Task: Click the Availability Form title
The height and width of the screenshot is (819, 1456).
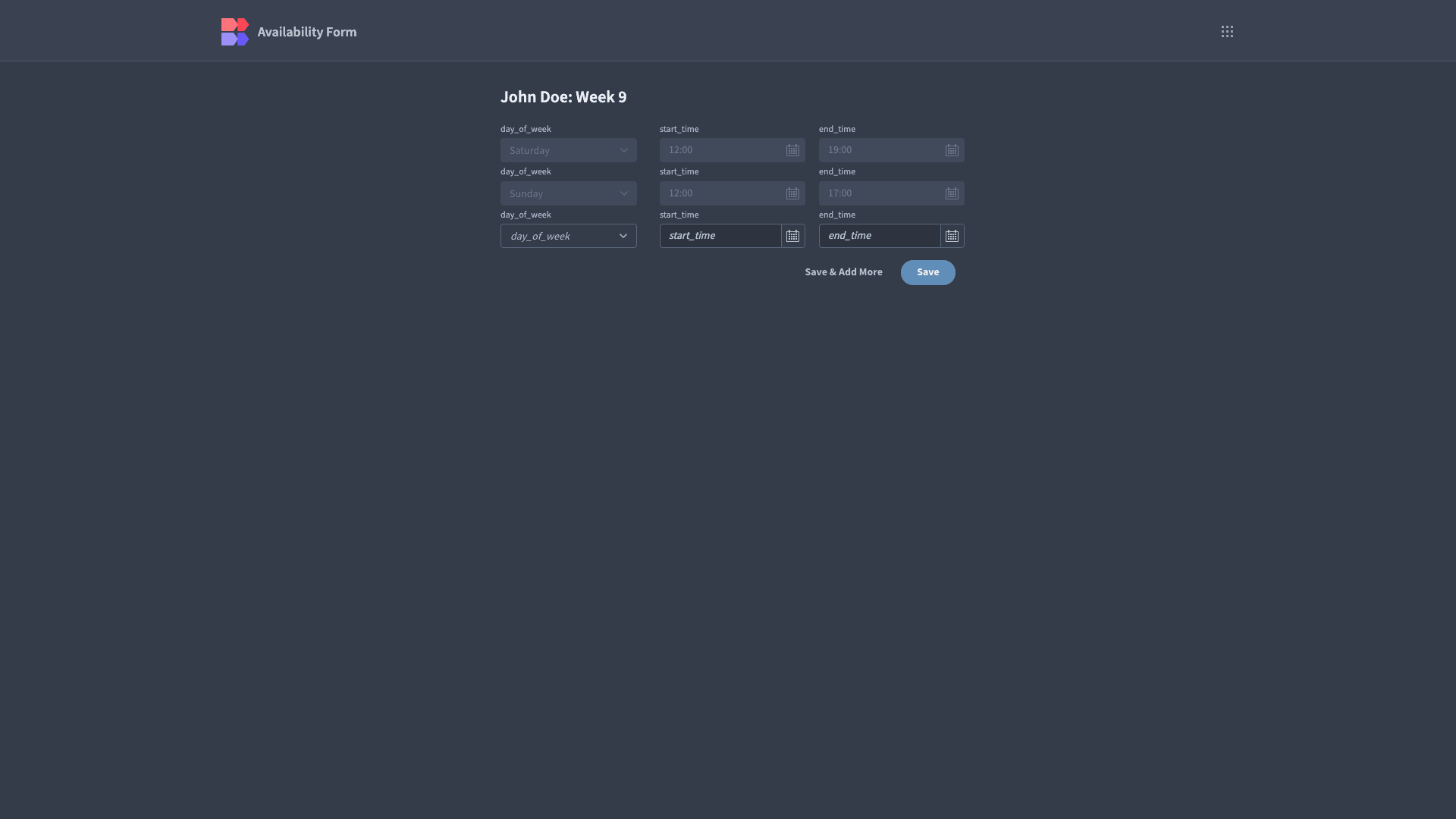Action: [x=307, y=32]
